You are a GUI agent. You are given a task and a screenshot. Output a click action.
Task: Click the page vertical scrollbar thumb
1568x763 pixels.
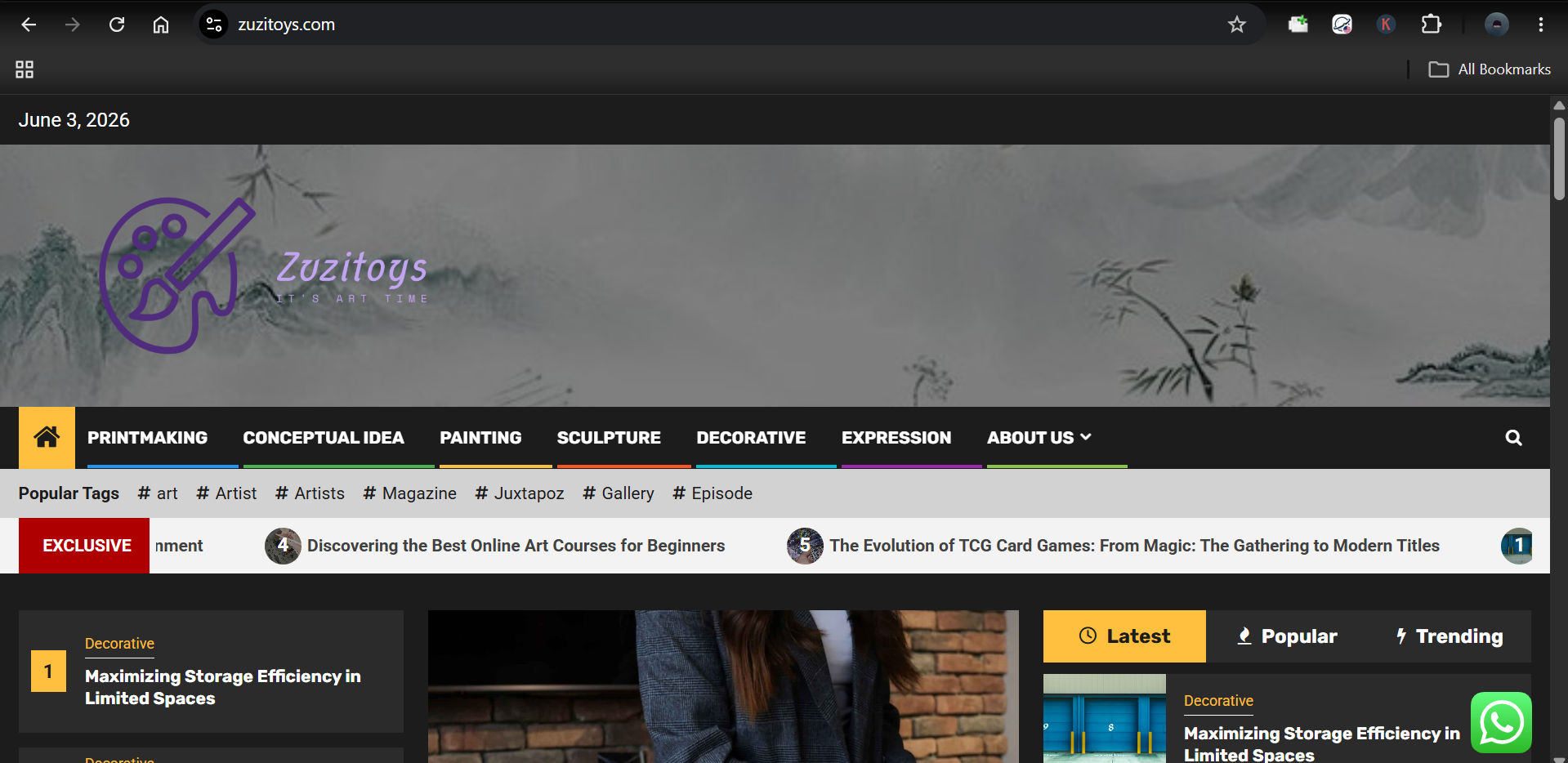(1559, 158)
